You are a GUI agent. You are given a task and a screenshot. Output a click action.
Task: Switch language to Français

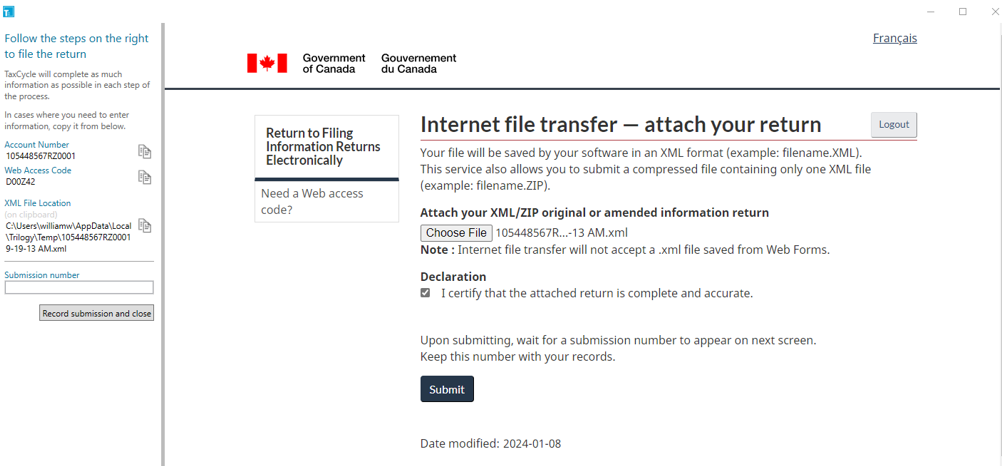[x=895, y=38]
